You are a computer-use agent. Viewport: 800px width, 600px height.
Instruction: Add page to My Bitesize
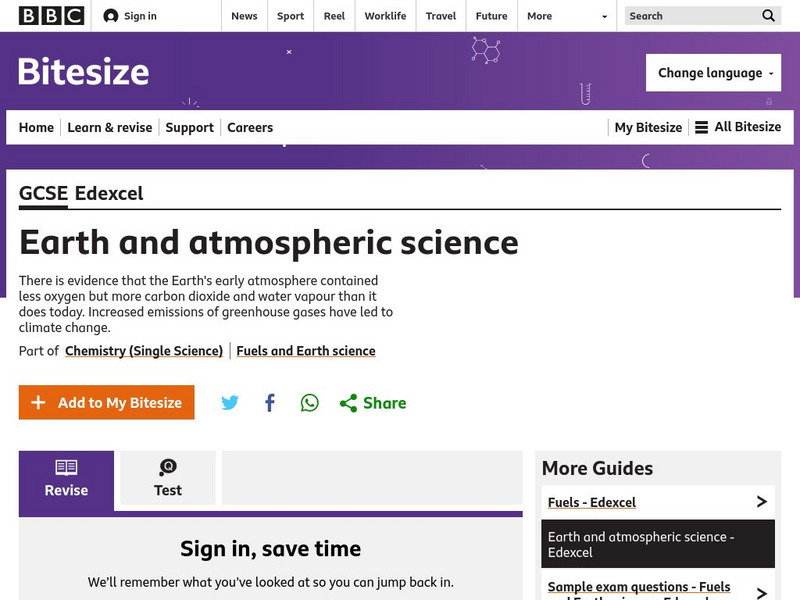(106, 403)
